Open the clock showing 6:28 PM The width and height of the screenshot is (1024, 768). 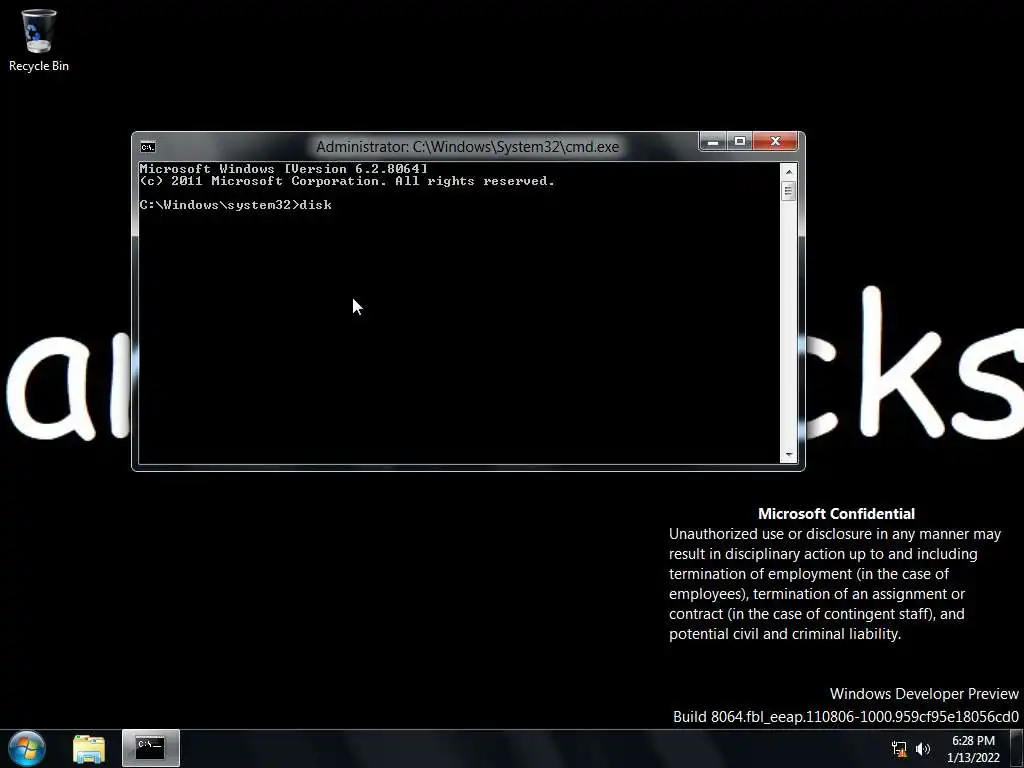tap(973, 749)
